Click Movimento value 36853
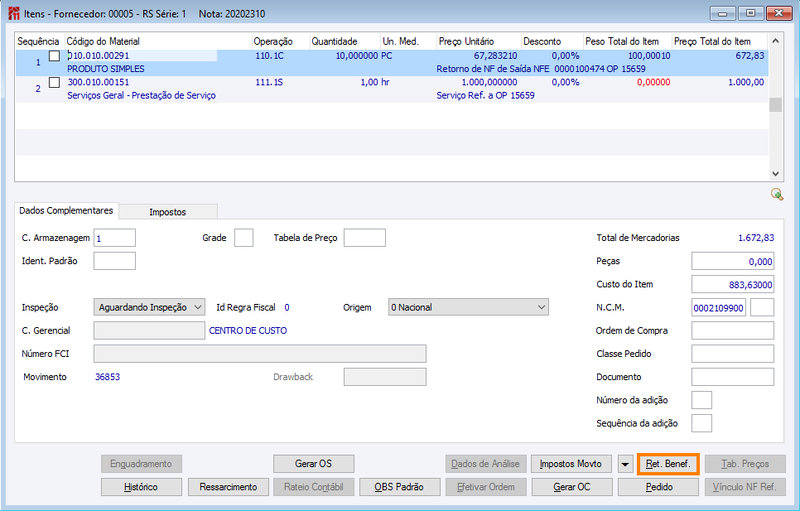Viewport: 800px width, 511px height. pyautogui.click(x=108, y=377)
